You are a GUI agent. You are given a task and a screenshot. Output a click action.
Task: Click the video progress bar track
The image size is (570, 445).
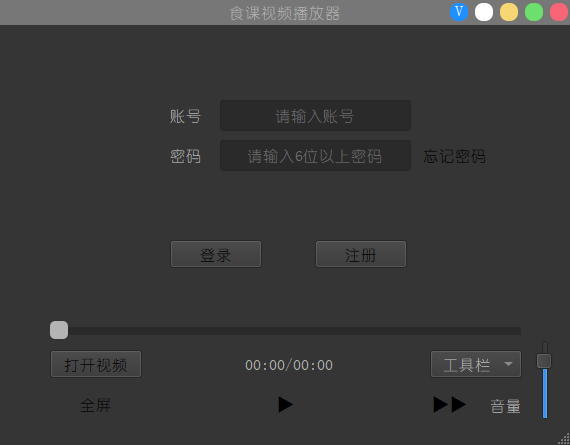(x=285, y=331)
